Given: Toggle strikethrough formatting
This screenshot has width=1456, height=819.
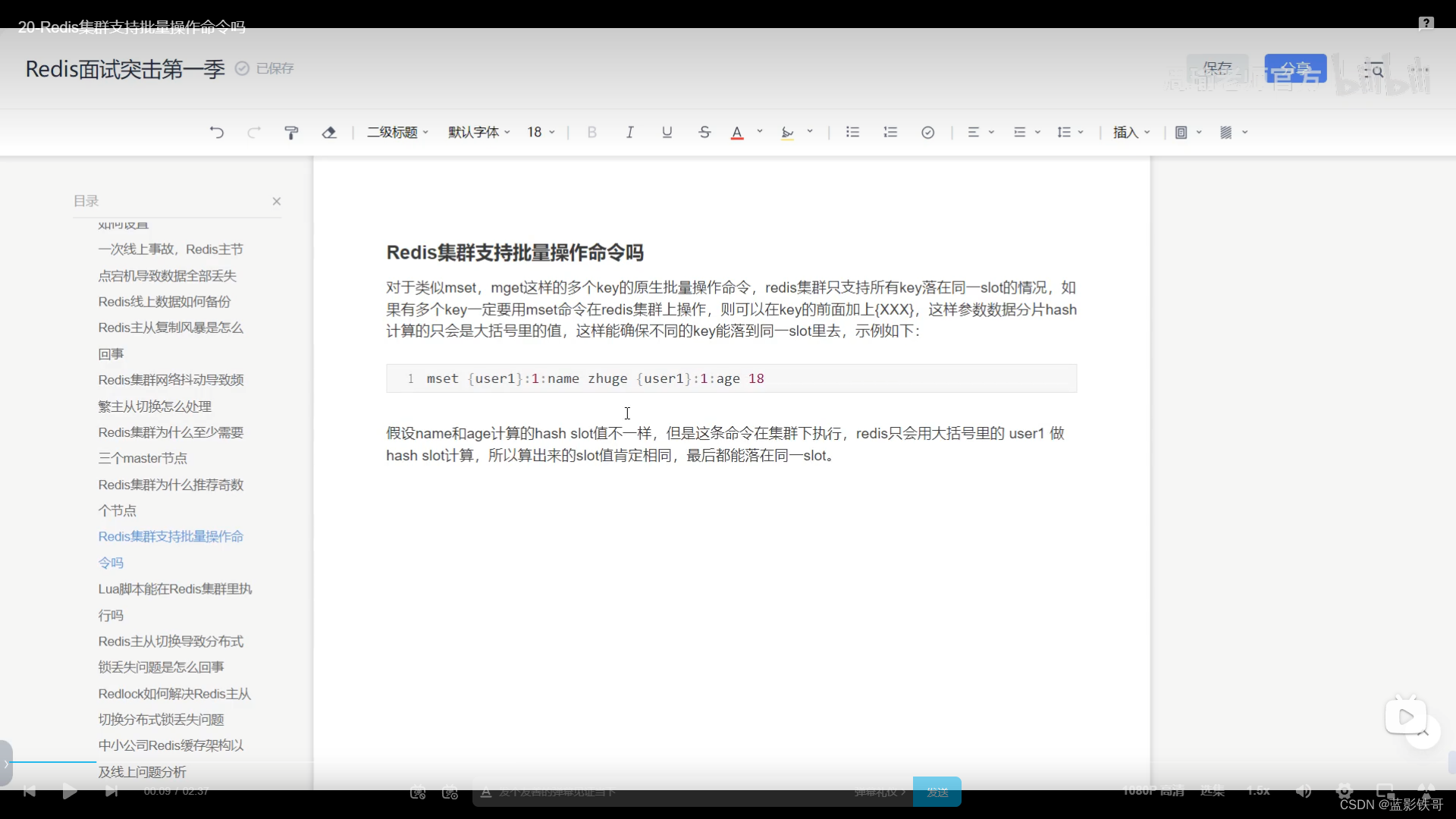Looking at the screenshot, I should tap(704, 133).
